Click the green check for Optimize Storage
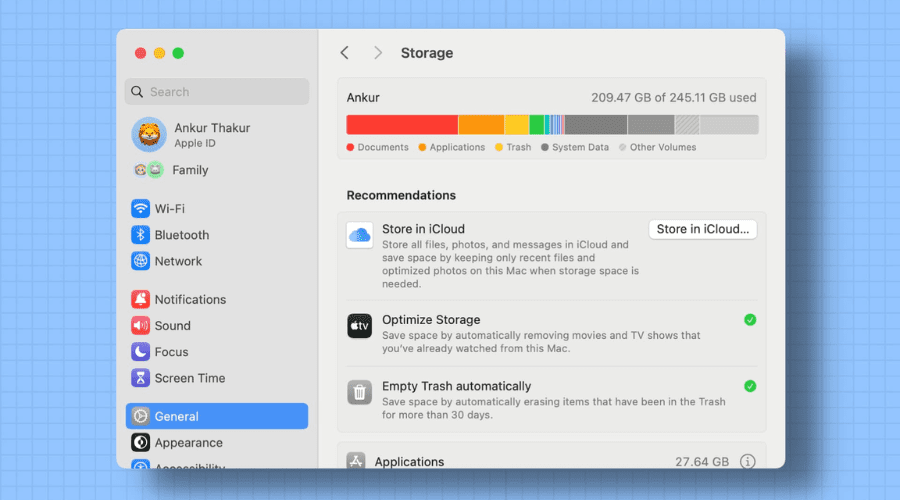Screen dimensions: 900x500 [750, 320]
